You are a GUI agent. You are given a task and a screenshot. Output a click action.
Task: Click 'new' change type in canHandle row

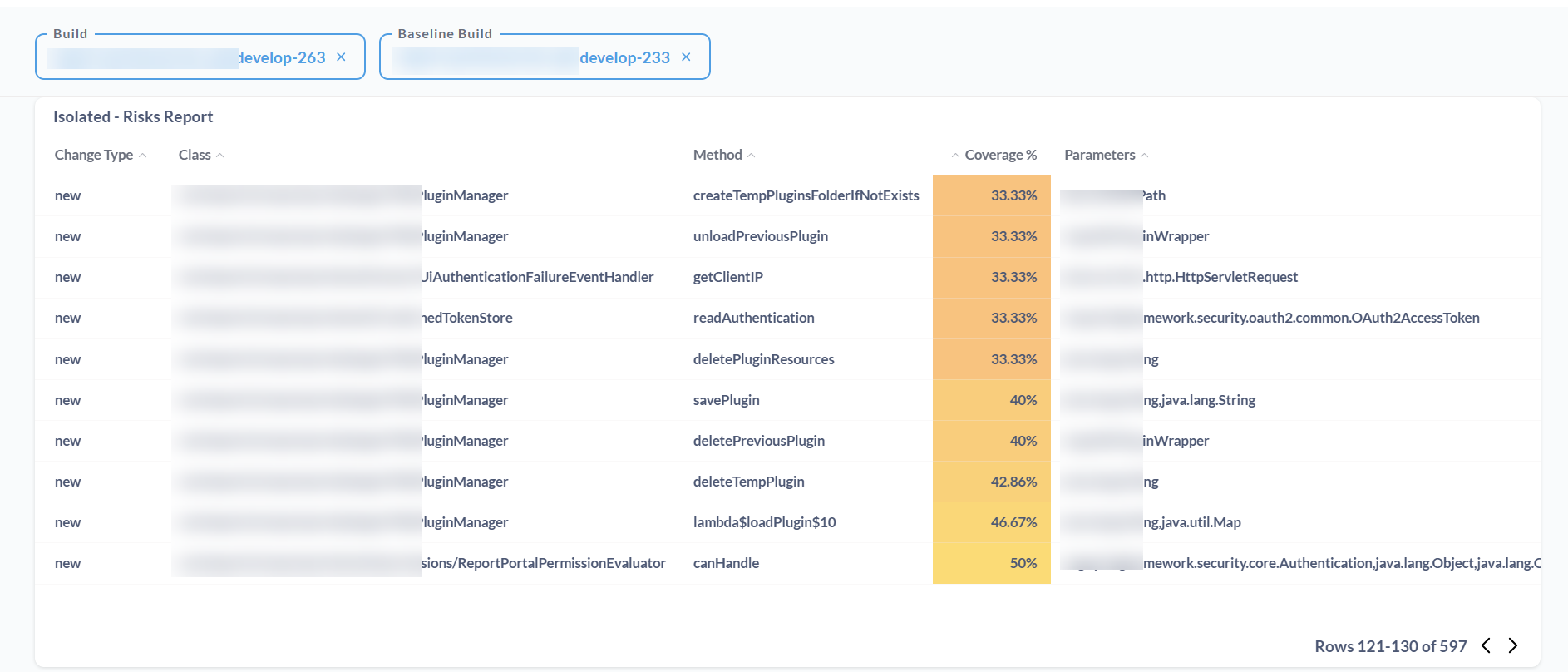pos(68,563)
